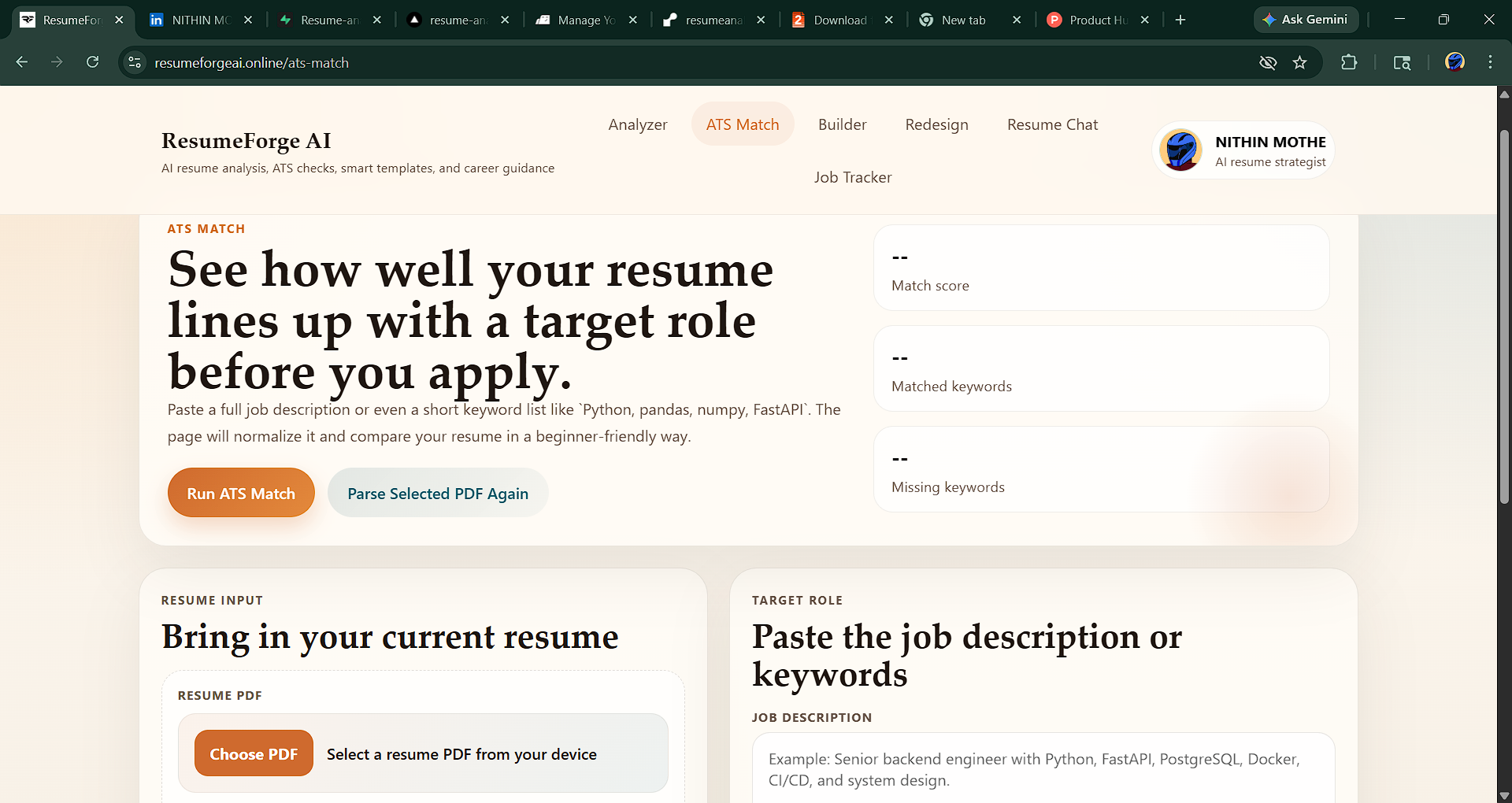Image resolution: width=1512 pixels, height=803 pixels.
Task: Click Choose PDF button
Action: pos(254,753)
